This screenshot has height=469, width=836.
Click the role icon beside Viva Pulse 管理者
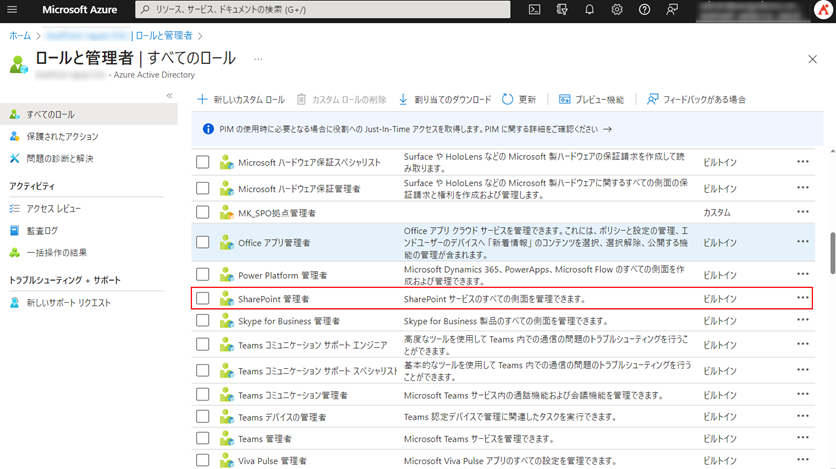227,460
